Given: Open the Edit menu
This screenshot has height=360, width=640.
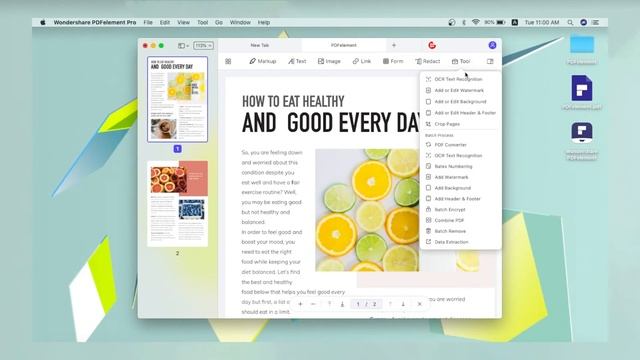Looking at the screenshot, I should pos(165,22).
